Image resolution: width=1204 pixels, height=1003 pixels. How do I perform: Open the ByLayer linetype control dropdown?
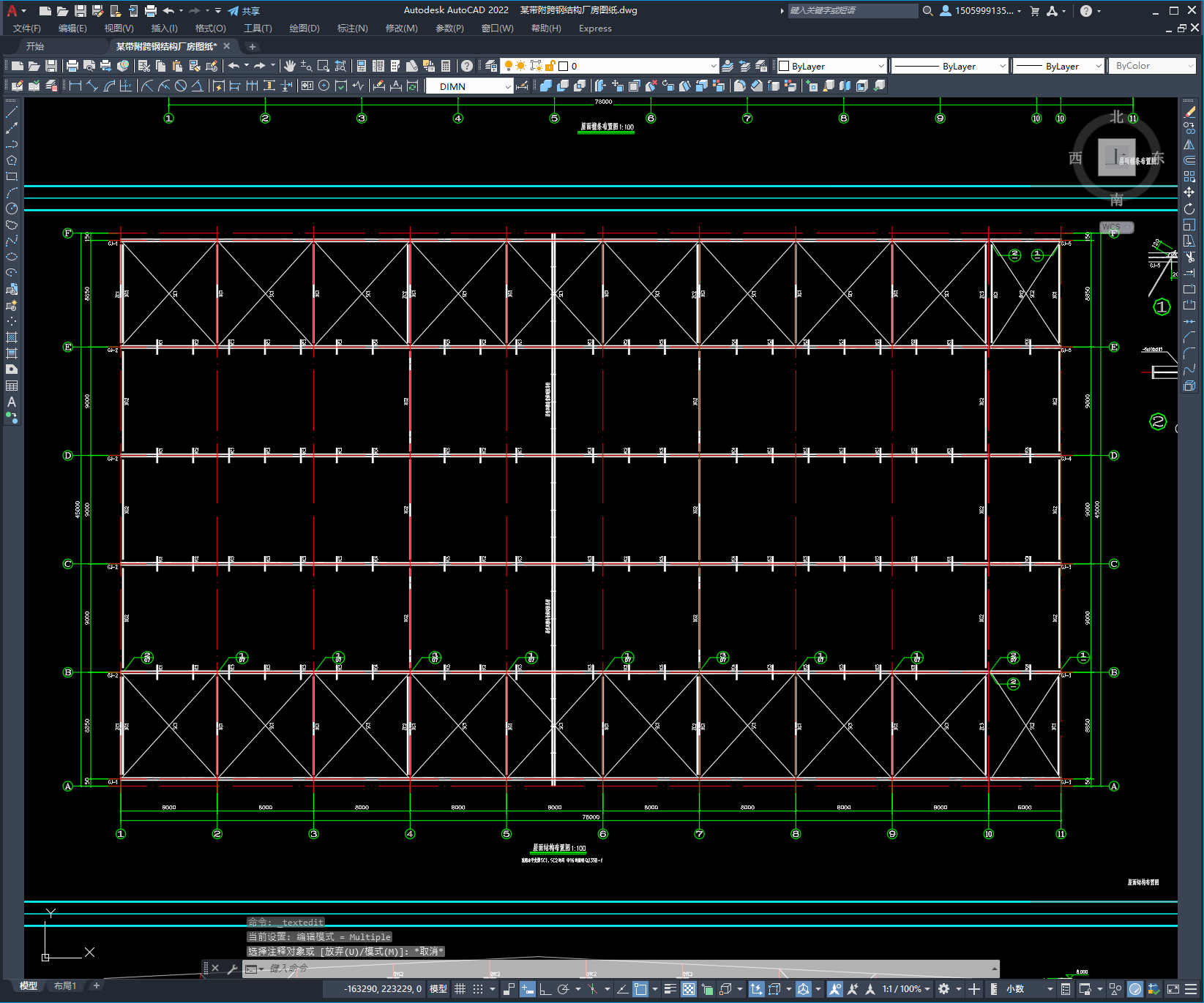tap(951, 66)
